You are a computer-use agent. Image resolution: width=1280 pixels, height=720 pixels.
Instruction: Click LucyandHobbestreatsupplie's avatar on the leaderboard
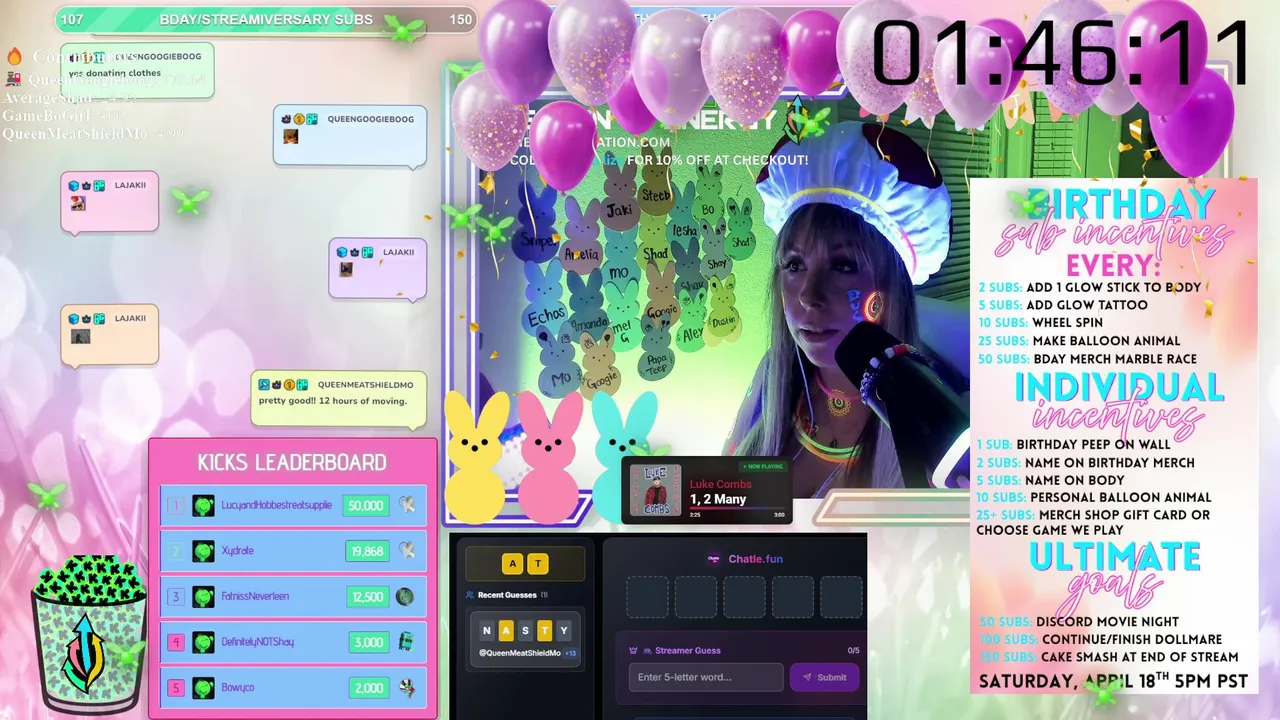pyautogui.click(x=204, y=505)
